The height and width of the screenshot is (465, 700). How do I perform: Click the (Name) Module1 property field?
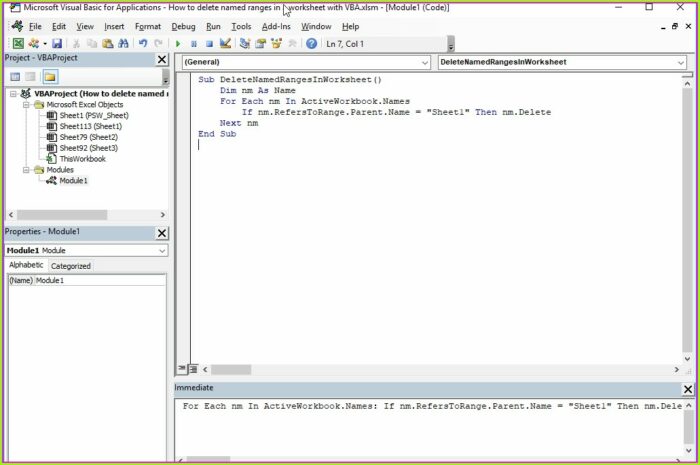(87, 280)
